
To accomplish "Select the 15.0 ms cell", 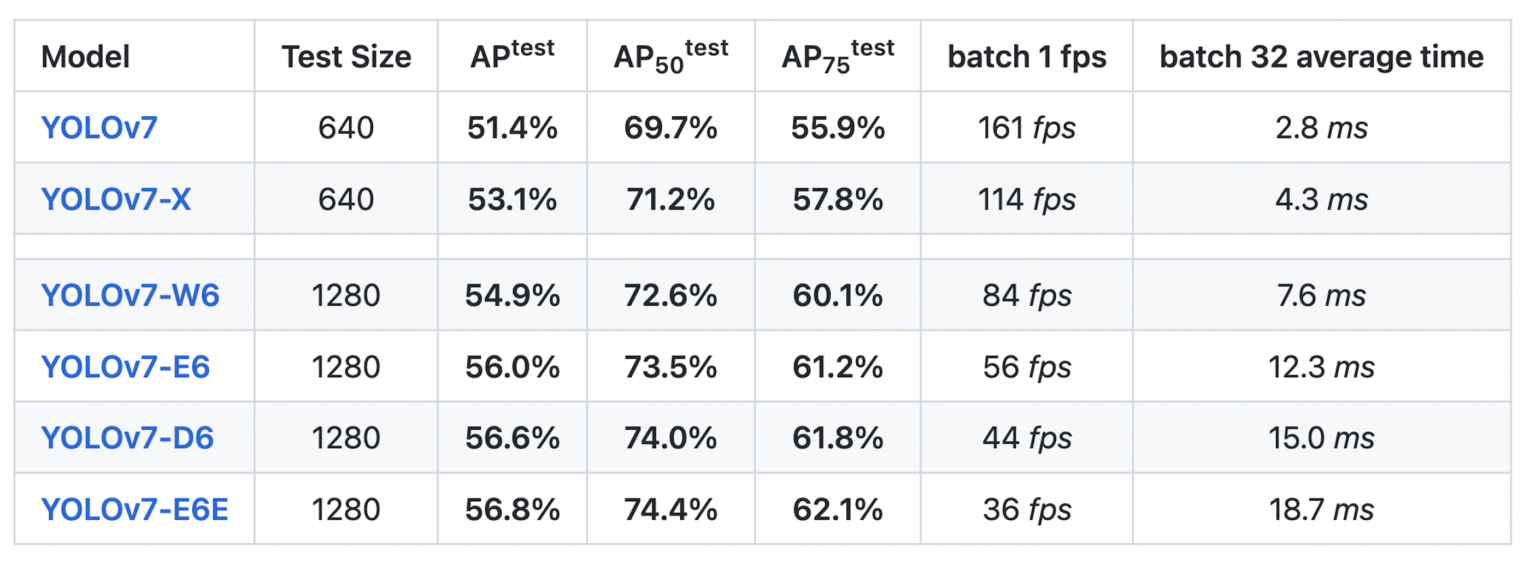I will click(x=1321, y=438).
